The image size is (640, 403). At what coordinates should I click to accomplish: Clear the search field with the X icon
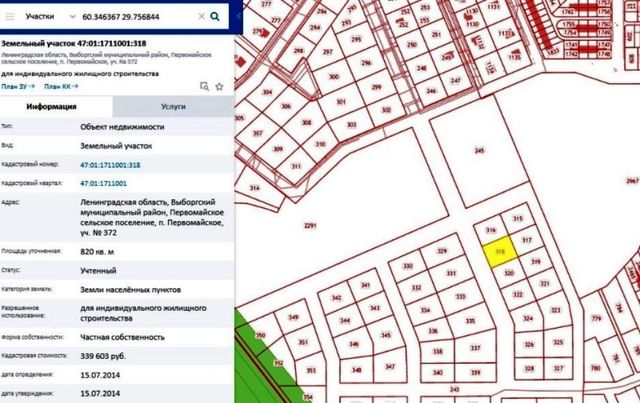coord(202,16)
